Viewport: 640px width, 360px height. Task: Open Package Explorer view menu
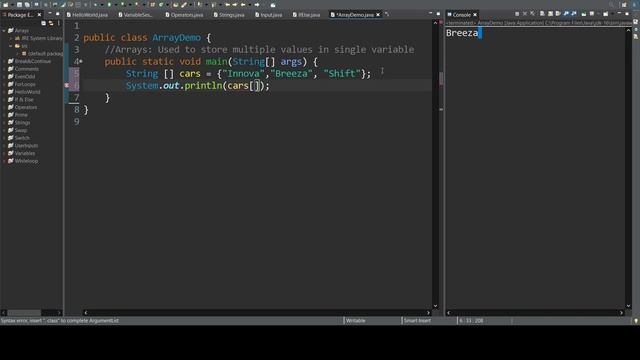click(x=59, y=23)
